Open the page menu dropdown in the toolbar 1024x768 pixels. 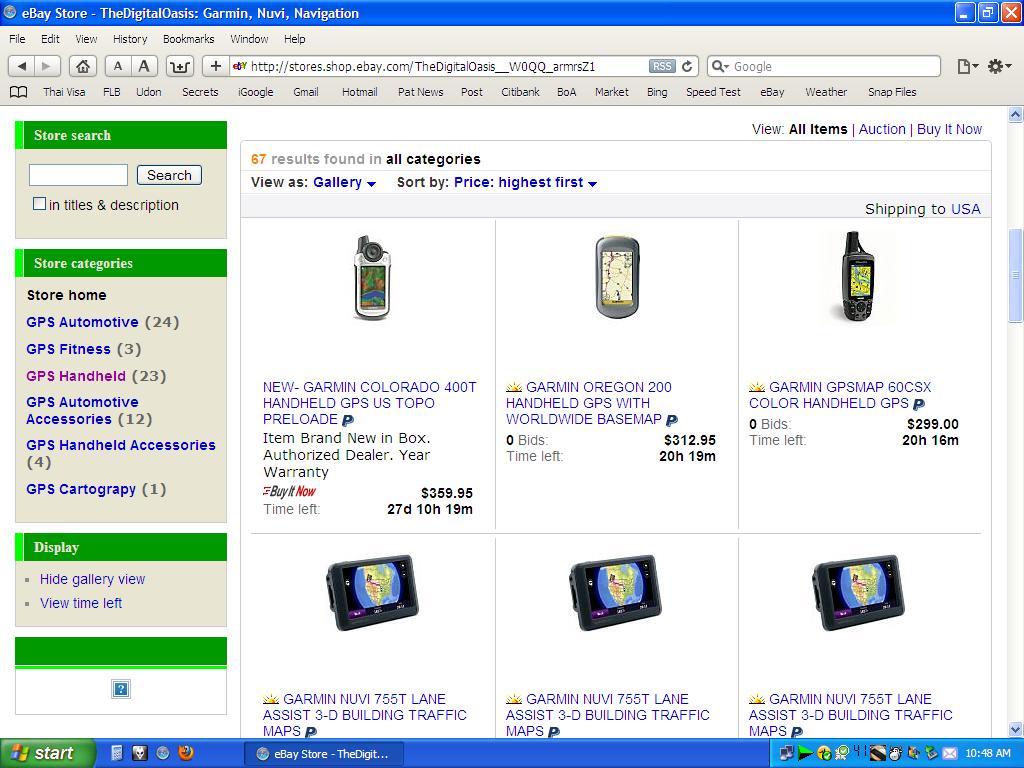[967, 66]
